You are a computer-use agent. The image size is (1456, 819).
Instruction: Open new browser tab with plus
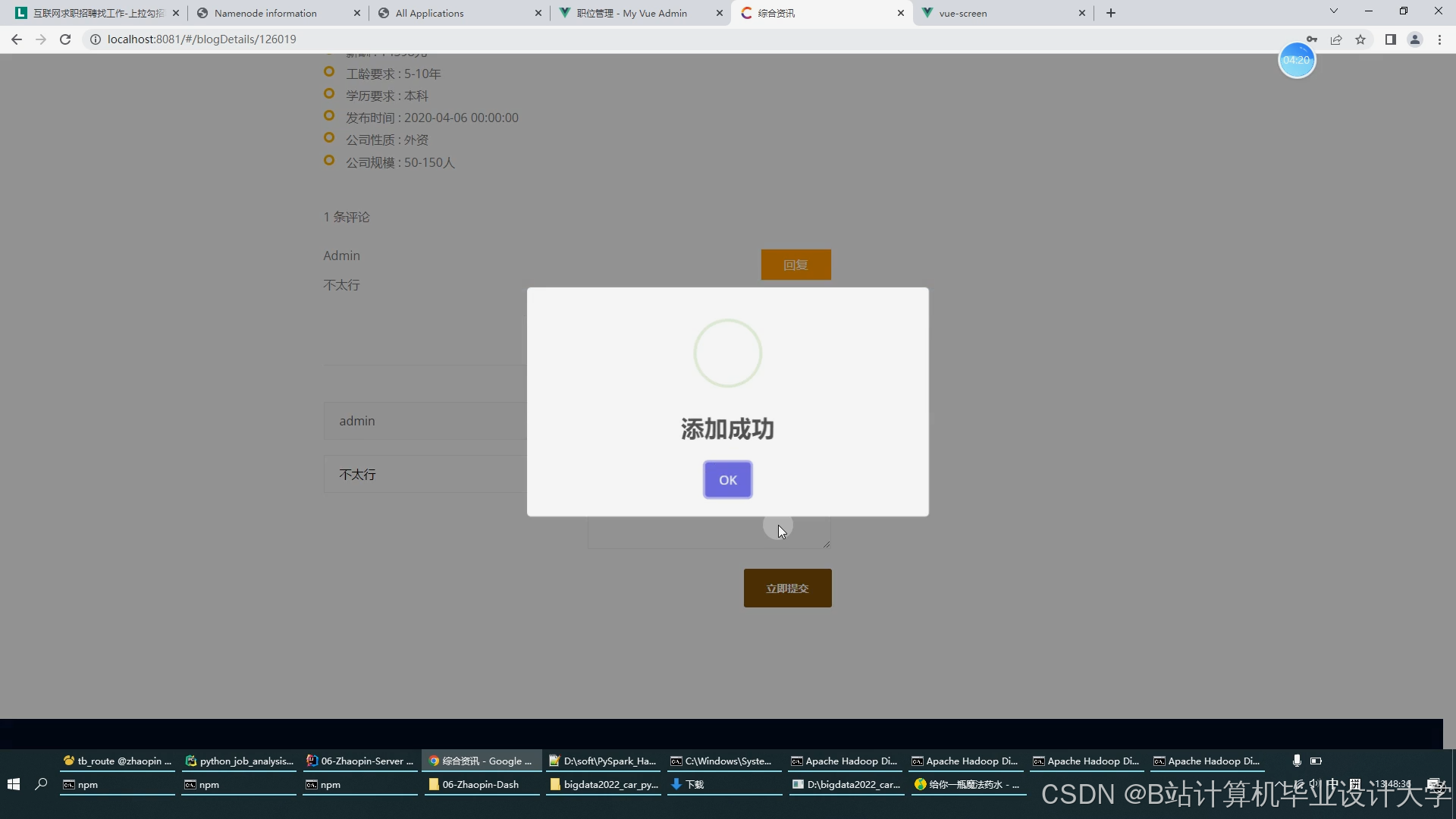(x=1111, y=13)
